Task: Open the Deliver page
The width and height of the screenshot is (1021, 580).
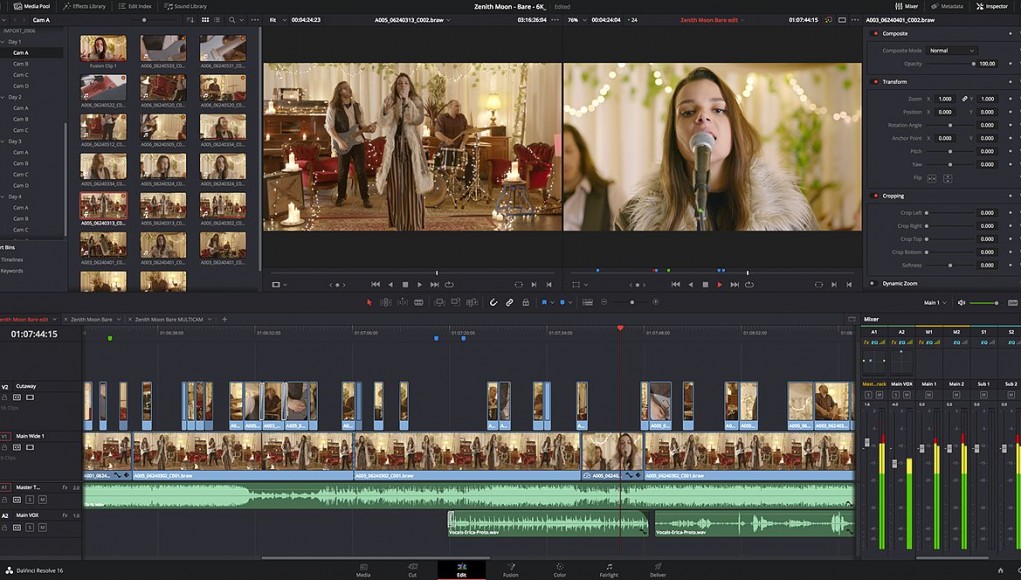Action: pyautogui.click(x=658, y=570)
